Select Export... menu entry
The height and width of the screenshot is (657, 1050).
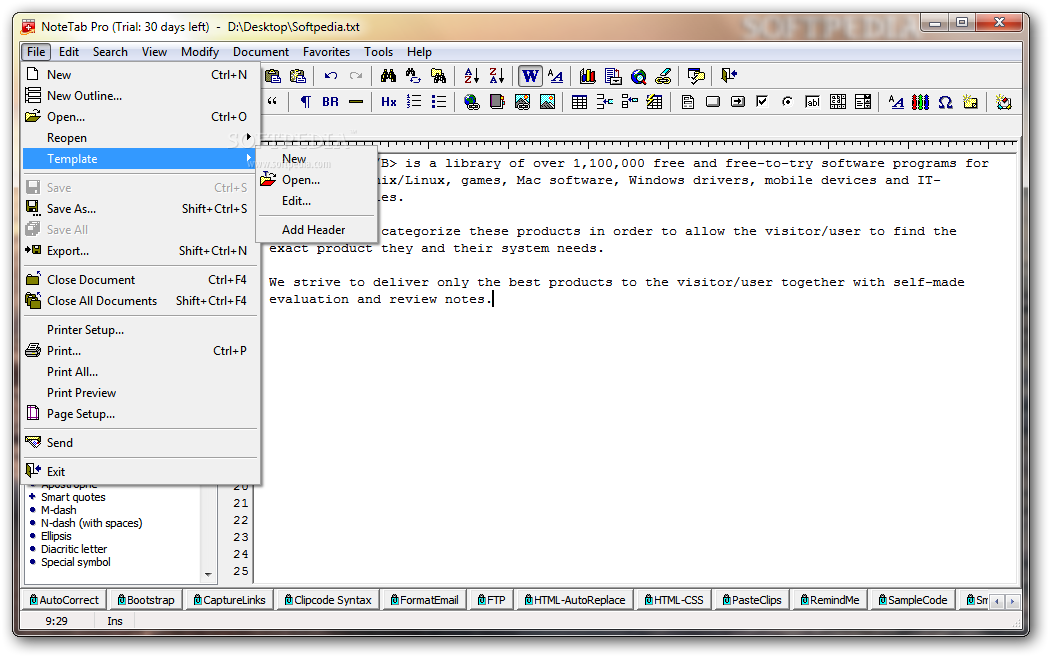[x=141, y=250]
